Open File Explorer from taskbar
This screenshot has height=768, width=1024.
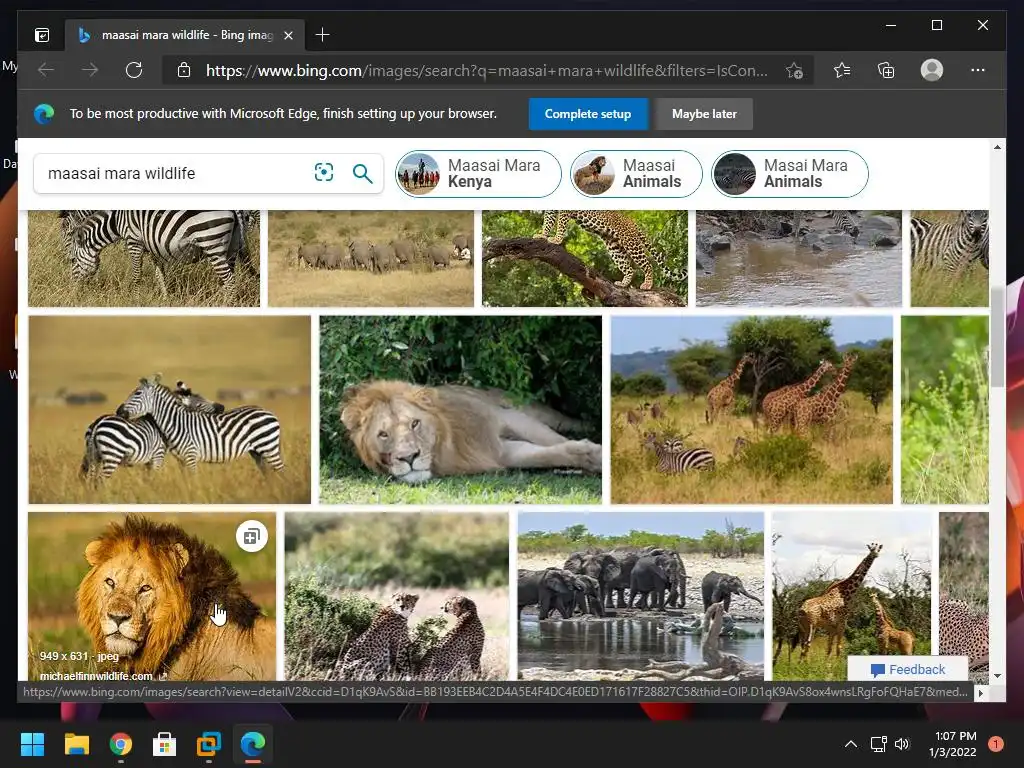pyautogui.click(x=76, y=744)
